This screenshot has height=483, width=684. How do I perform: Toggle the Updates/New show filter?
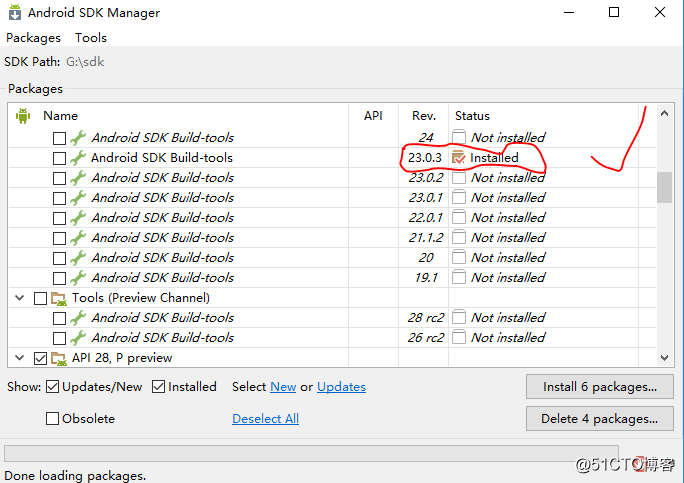[x=52, y=387]
